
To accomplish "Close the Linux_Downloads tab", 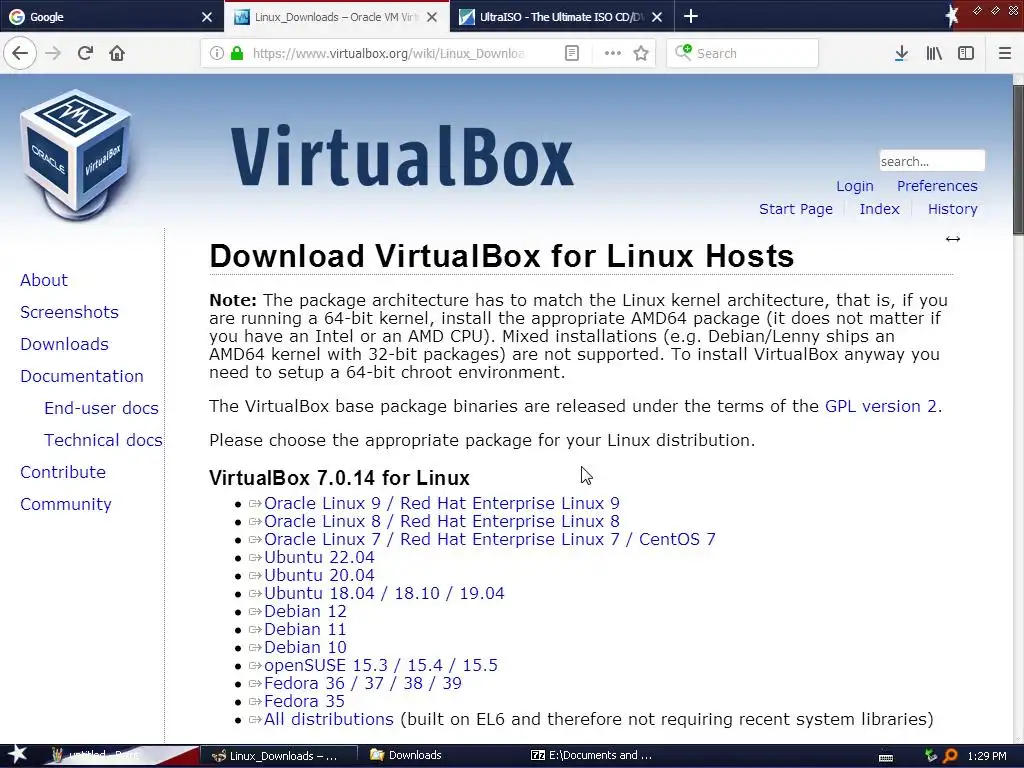I will [432, 17].
